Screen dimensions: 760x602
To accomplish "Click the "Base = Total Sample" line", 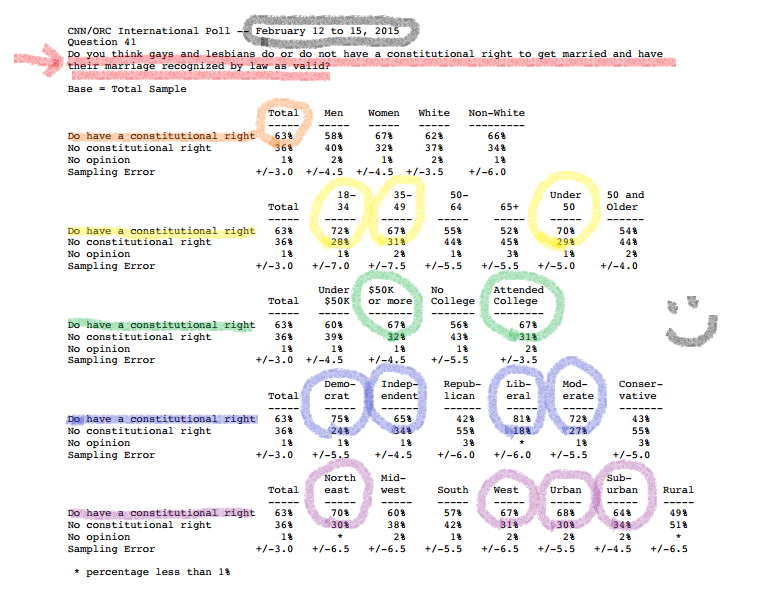I will [x=127, y=89].
